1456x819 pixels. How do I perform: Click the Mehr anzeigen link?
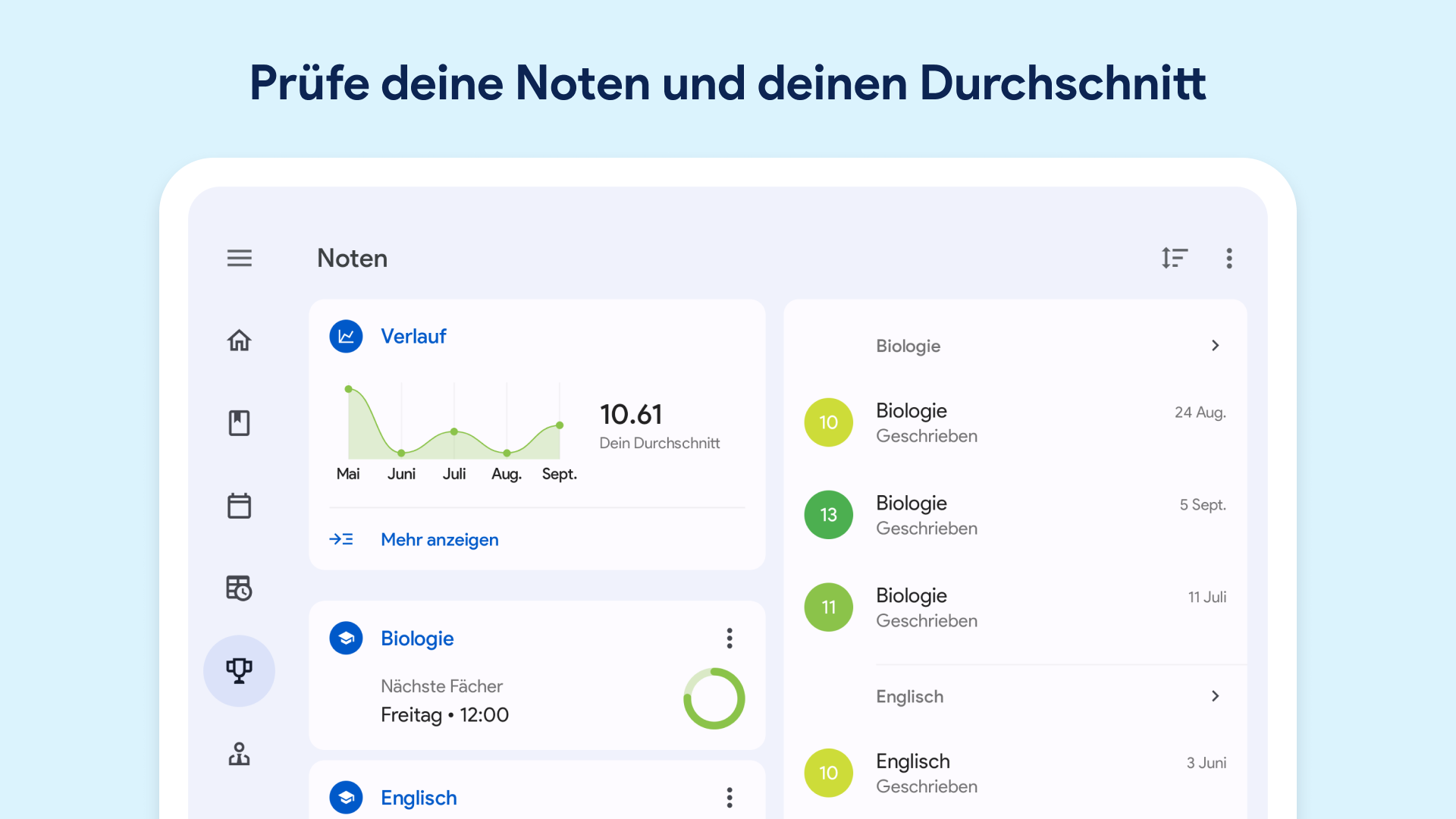pos(439,540)
